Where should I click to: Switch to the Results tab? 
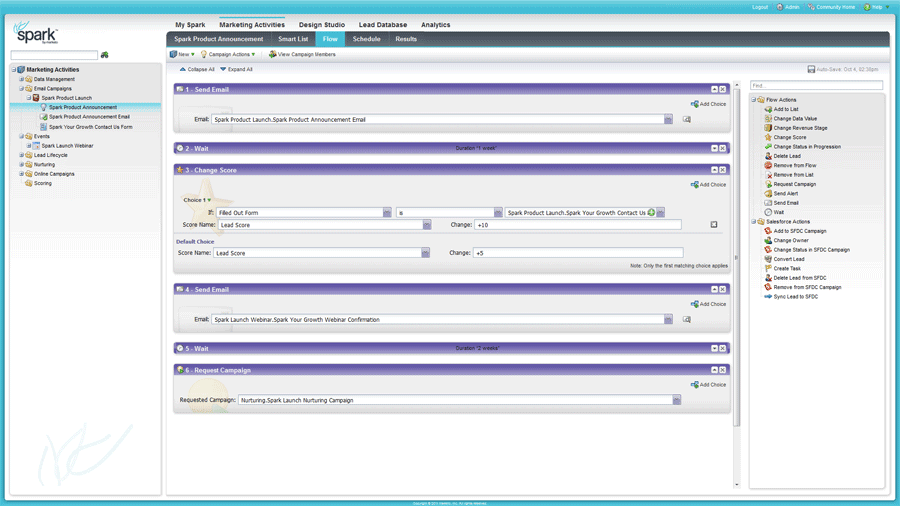point(406,39)
